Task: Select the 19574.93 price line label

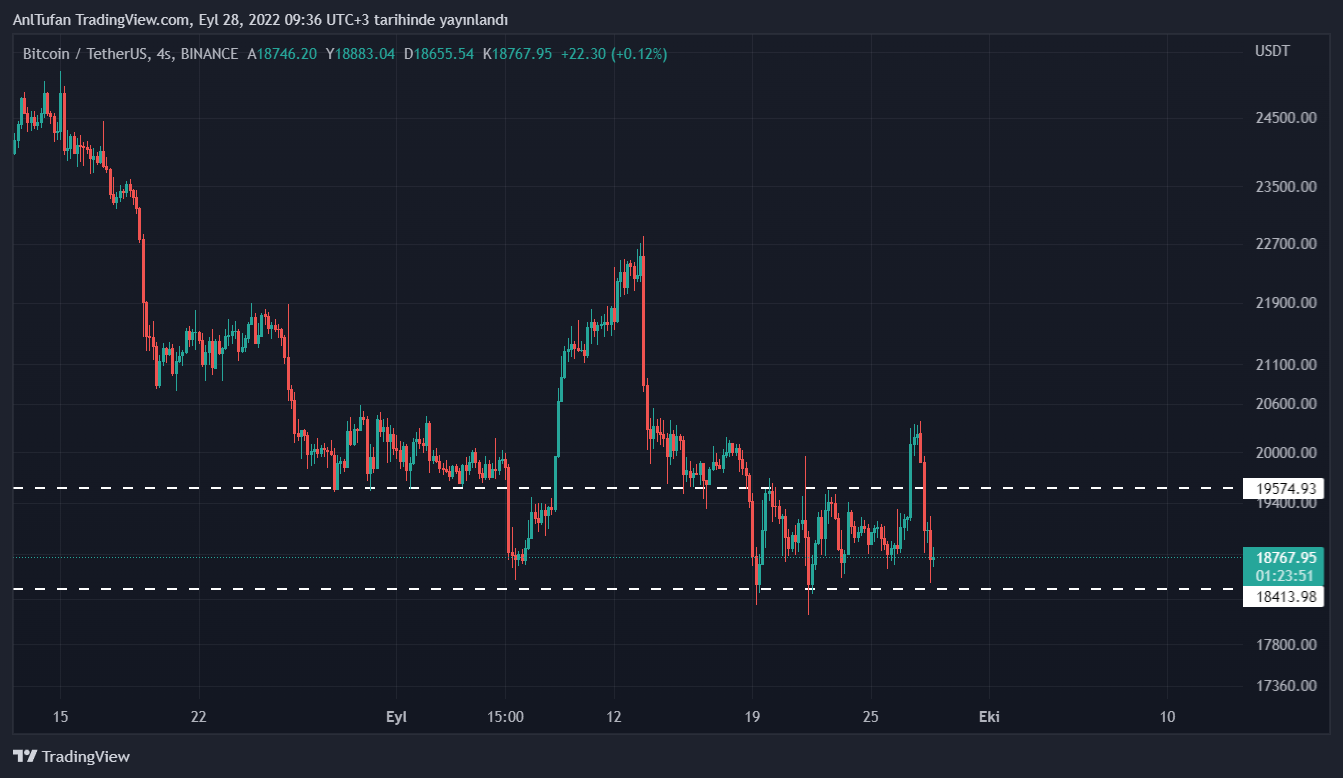Action: pyautogui.click(x=1283, y=489)
